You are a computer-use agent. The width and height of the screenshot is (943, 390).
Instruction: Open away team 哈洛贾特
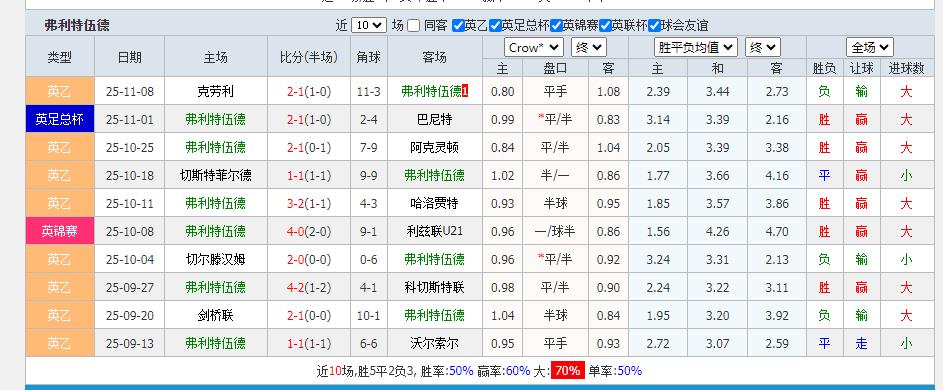434,203
